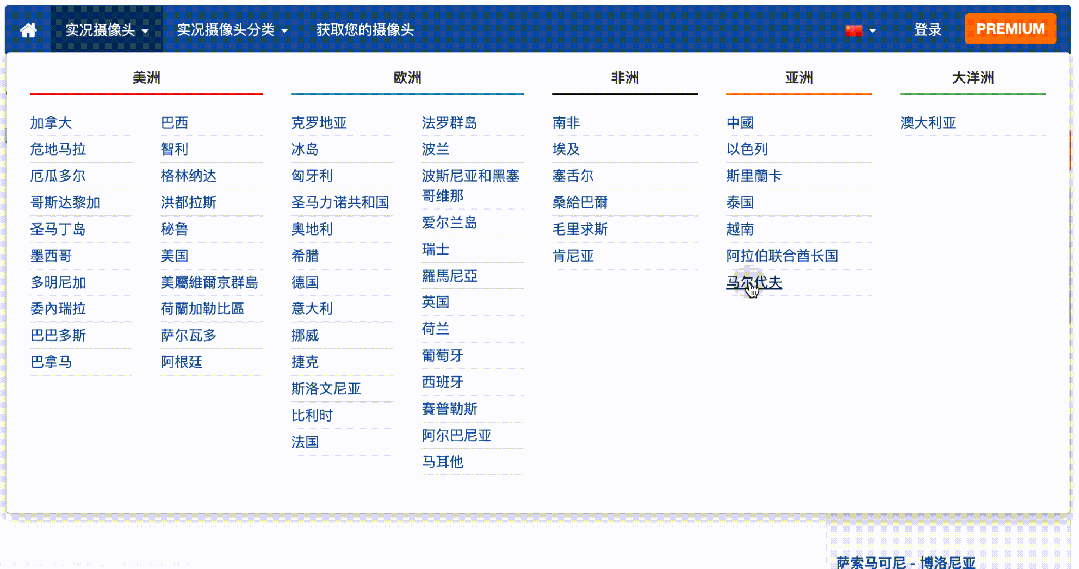
Task: Open 阿拉伯联合酋长国 webcams
Action: pyautogui.click(x=782, y=256)
